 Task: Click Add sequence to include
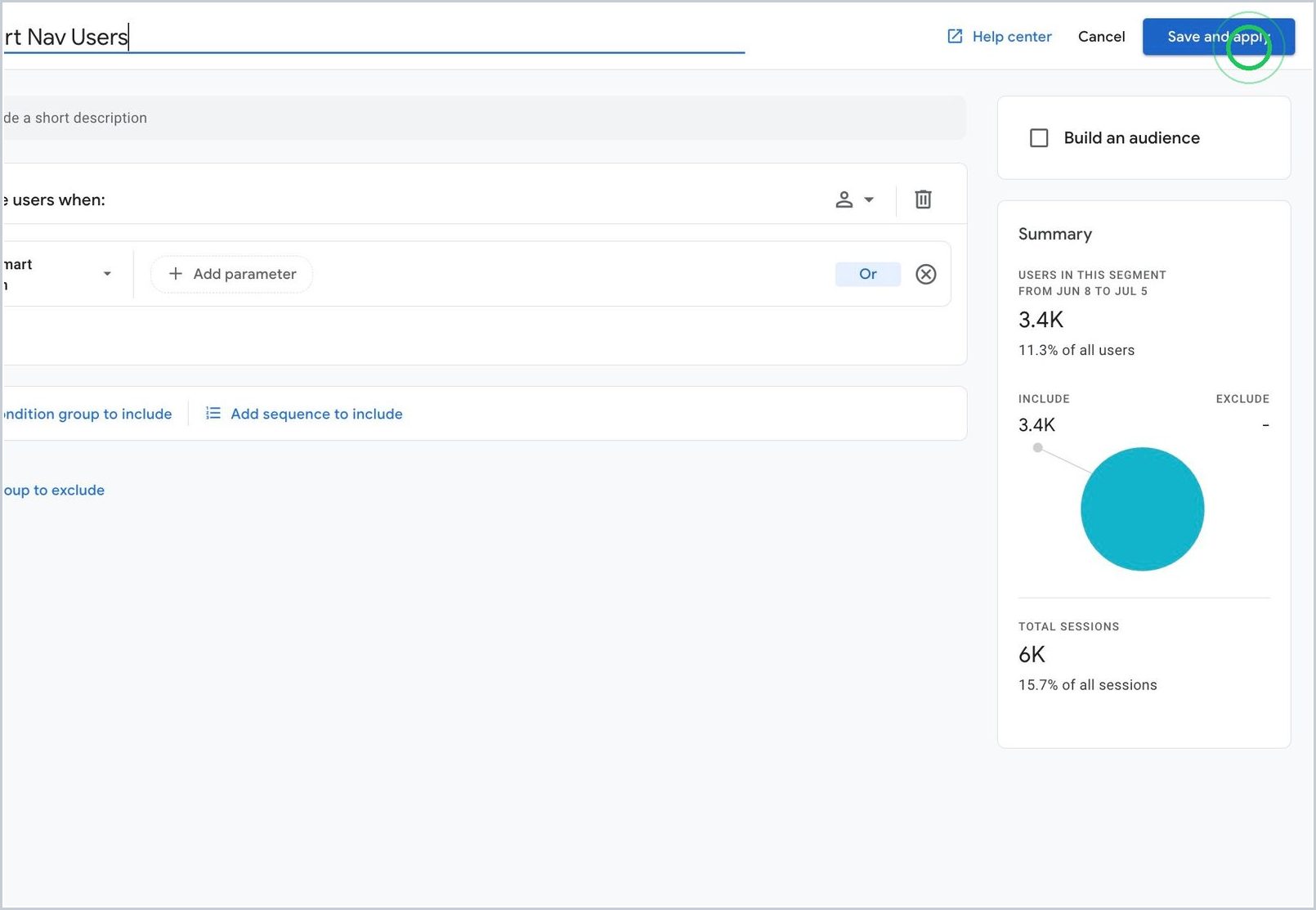pos(316,414)
